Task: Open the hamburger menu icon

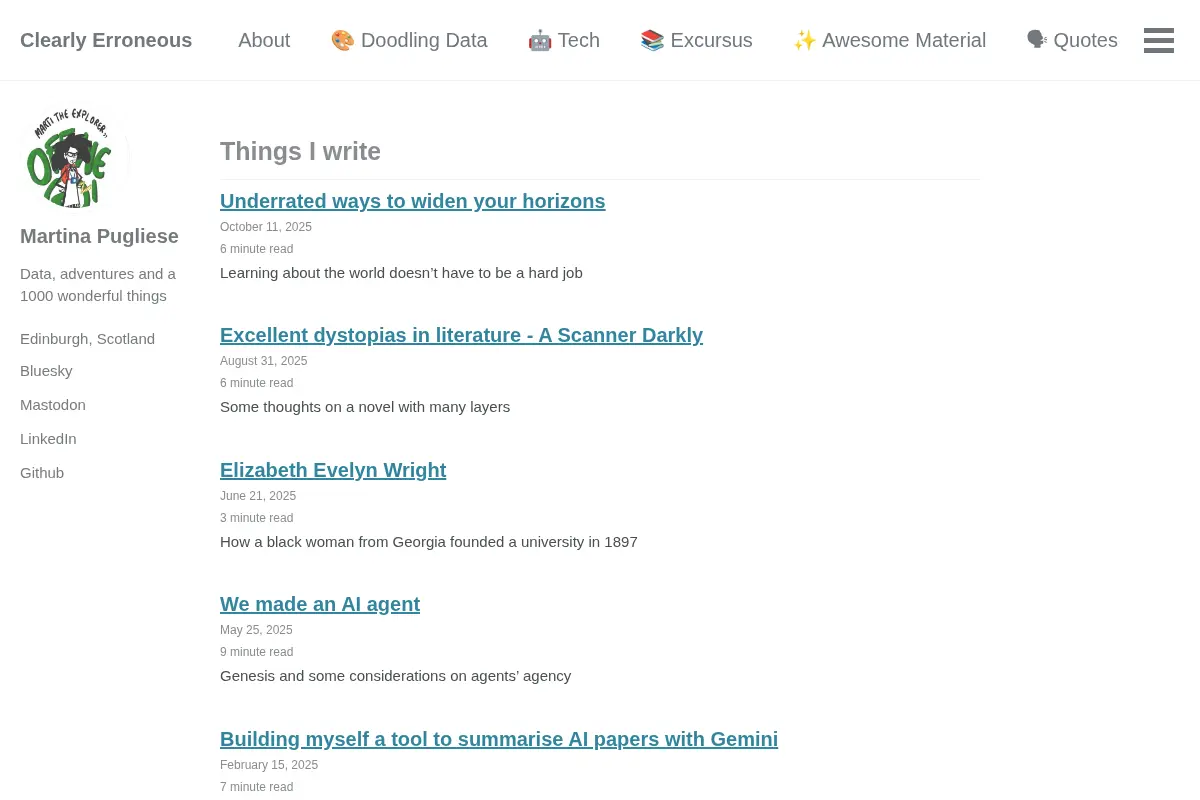Action: (1159, 40)
